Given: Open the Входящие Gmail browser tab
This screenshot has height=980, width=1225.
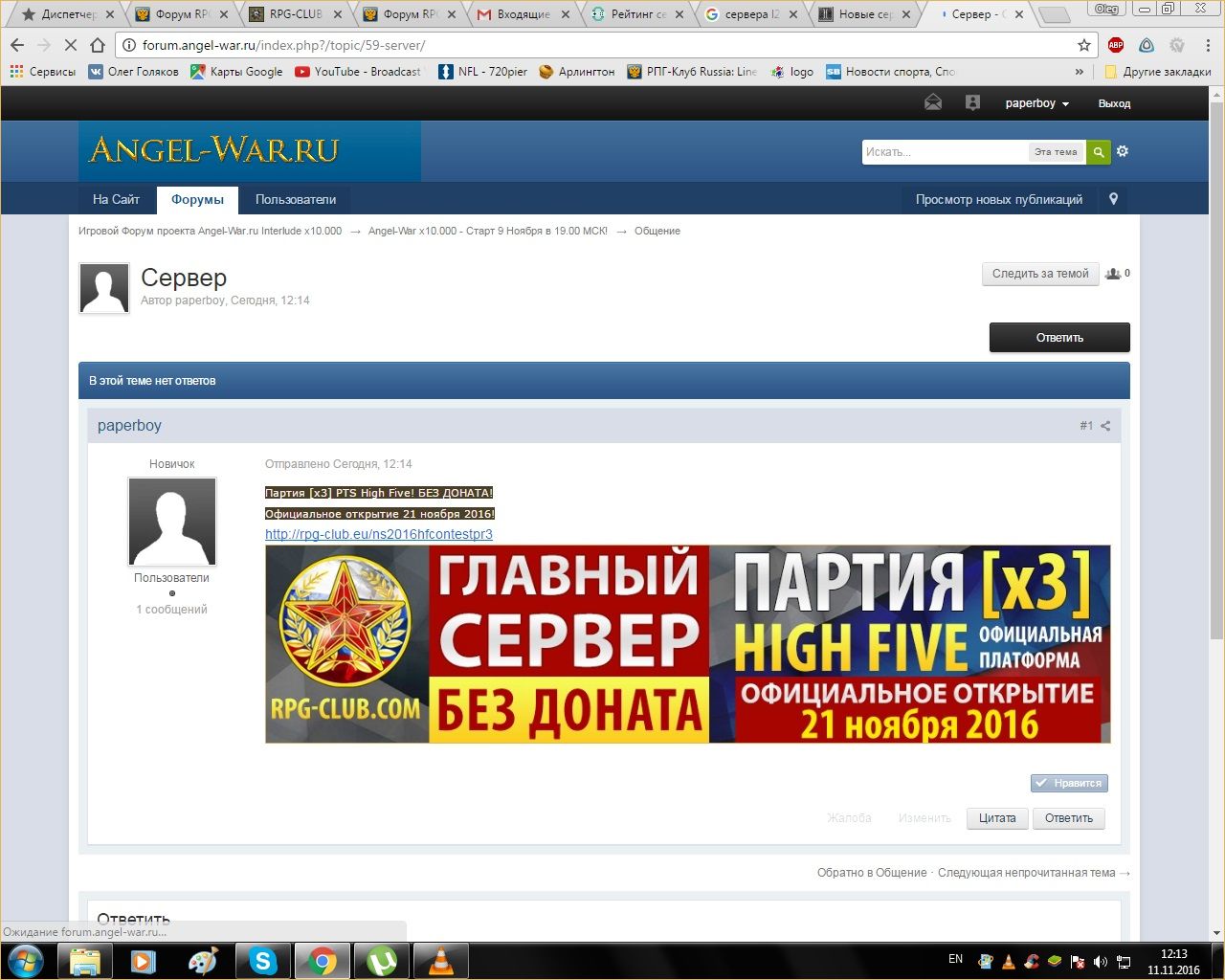Looking at the screenshot, I should click(x=524, y=14).
